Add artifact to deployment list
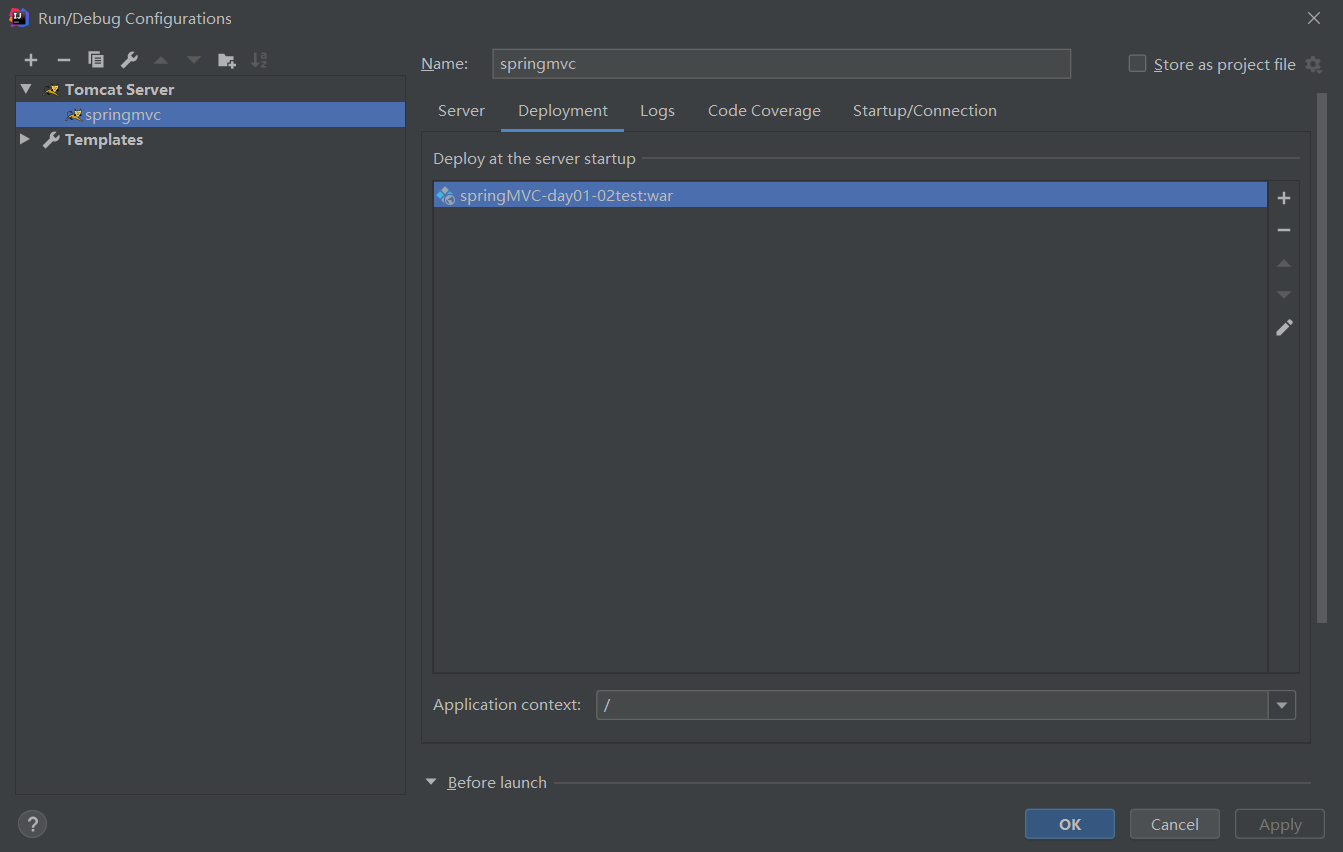This screenshot has height=852, width=1343. click(1284, 198)
